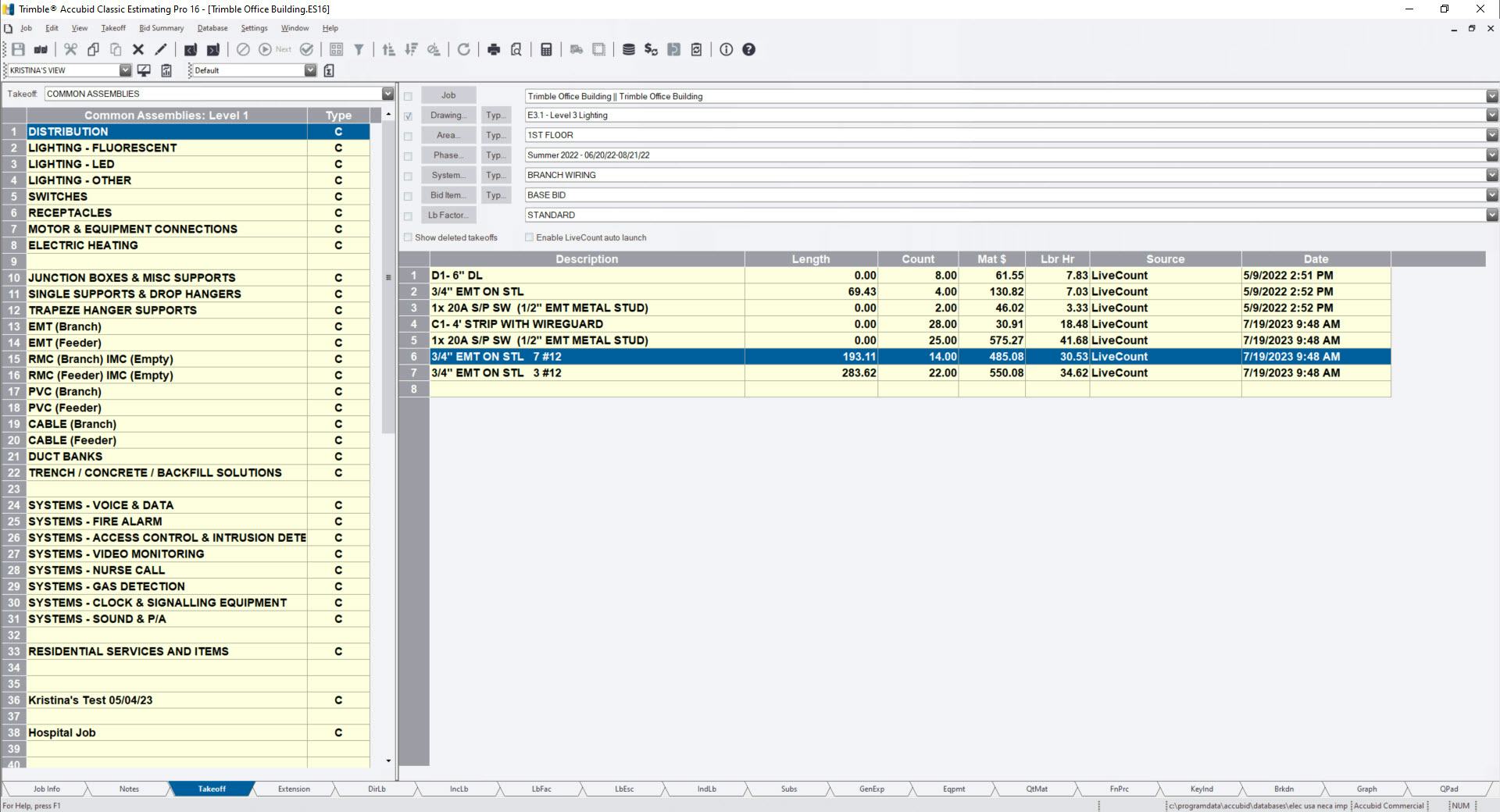This screenshot has width=1500, height=812.
Task: Open the Bid Summary menu
Action: coord(161,28)
